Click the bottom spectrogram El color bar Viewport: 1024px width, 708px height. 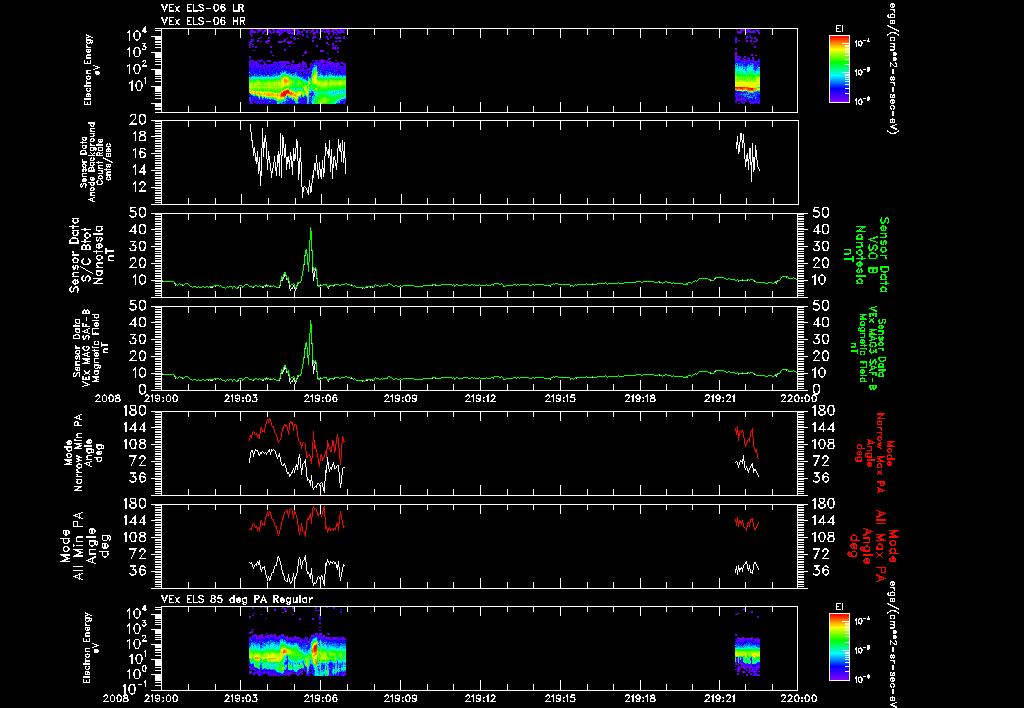(839, 647)
